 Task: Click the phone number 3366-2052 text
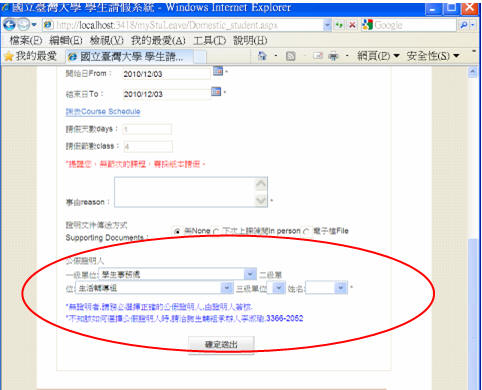coord(285,318)
